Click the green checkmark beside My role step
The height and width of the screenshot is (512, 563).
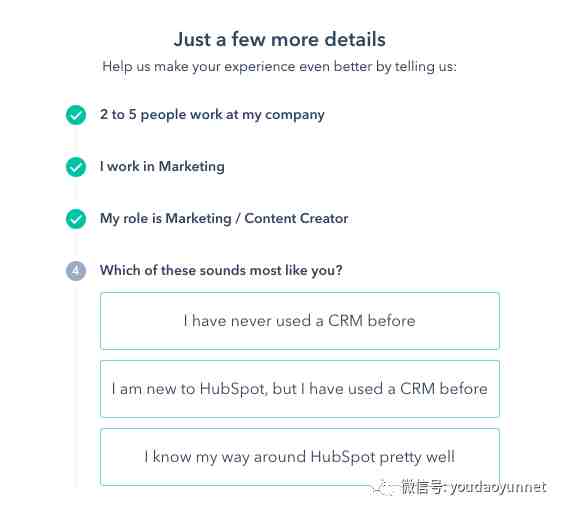point(76,219)
